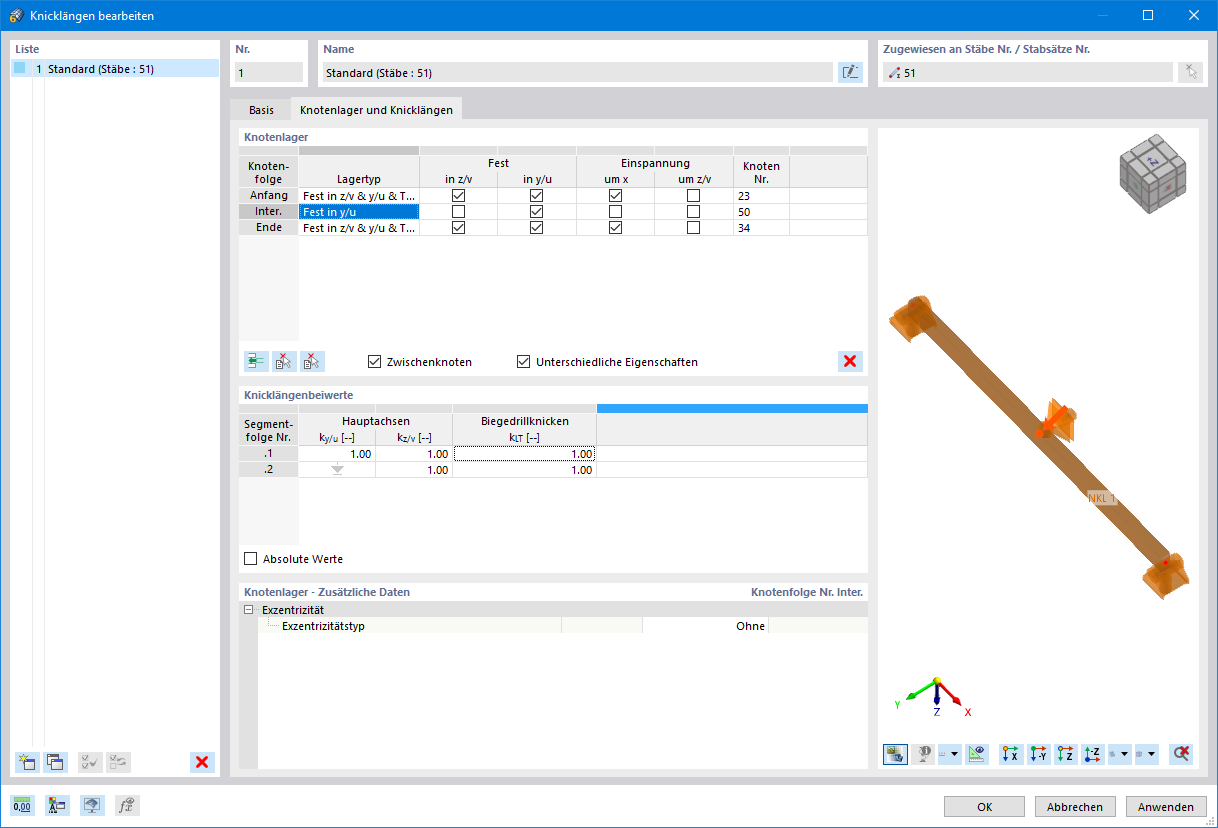Open the Lagertyp cell 'Fest in y/u' dropdown
Viewport: 1218px width, 828px height.
pos(358,212)
